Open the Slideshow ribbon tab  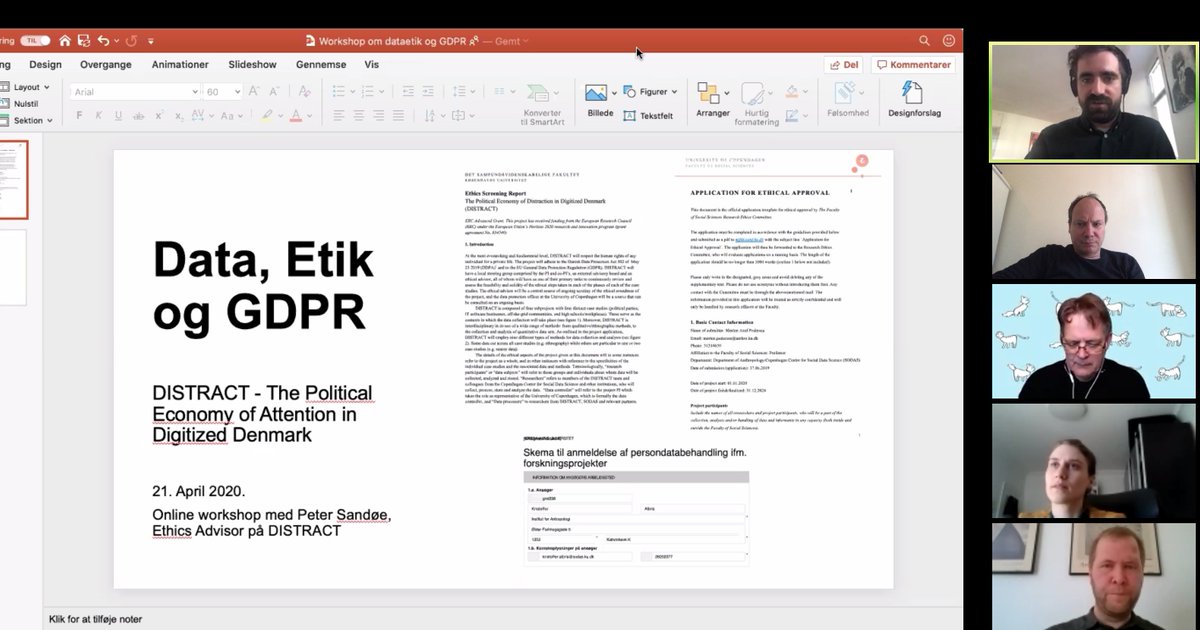click(252, 64)
